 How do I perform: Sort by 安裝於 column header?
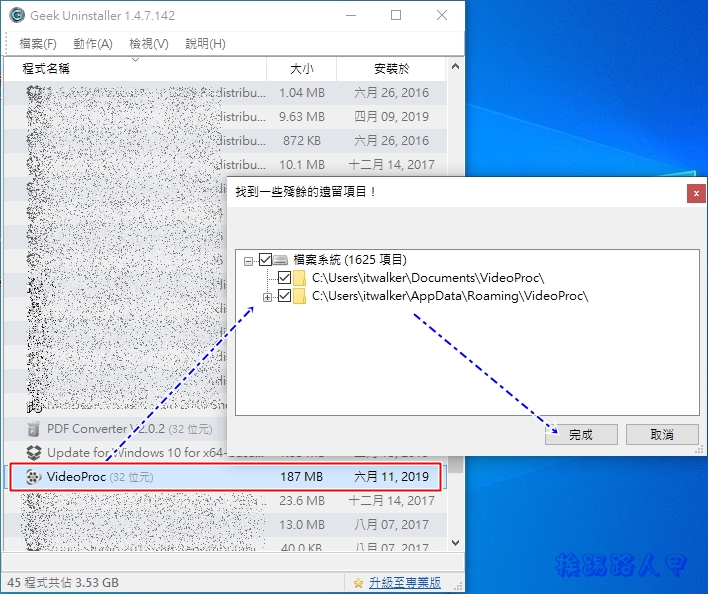pos(391,69)
